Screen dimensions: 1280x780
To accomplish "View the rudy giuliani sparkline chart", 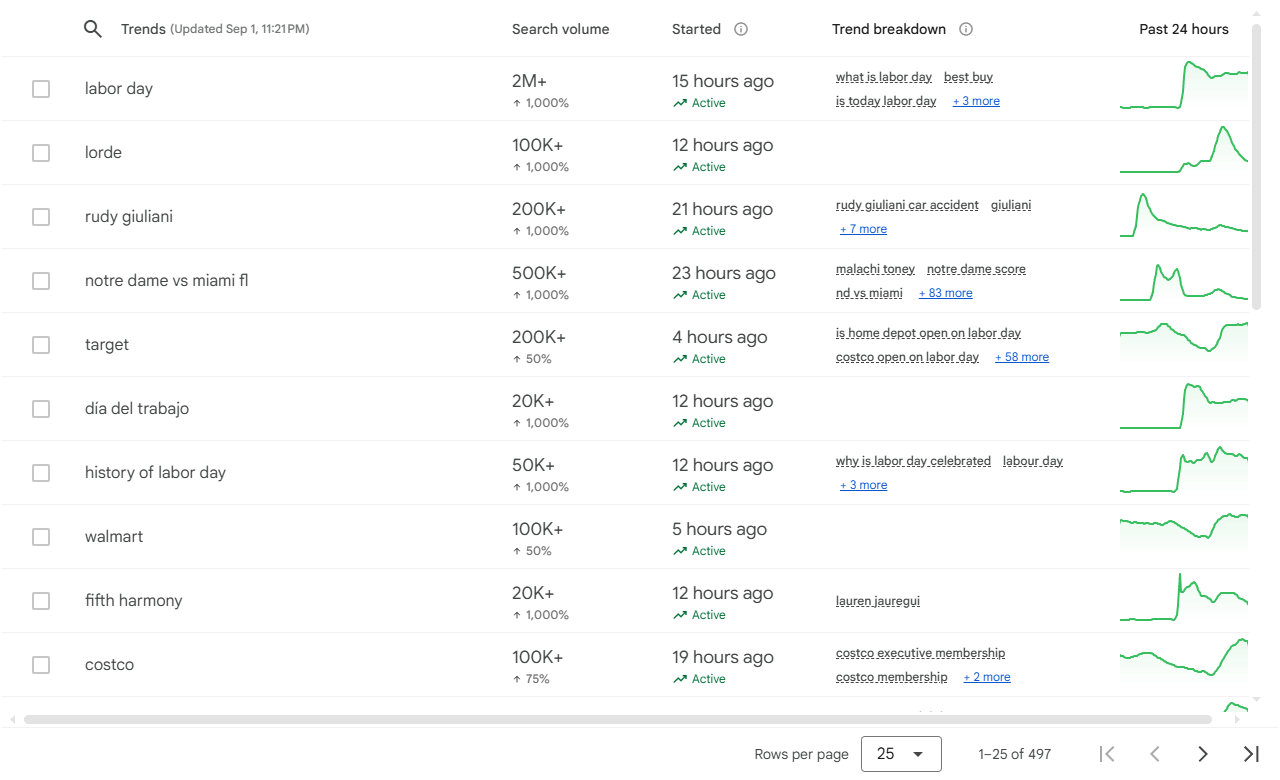I will (x=1184, y=214).
